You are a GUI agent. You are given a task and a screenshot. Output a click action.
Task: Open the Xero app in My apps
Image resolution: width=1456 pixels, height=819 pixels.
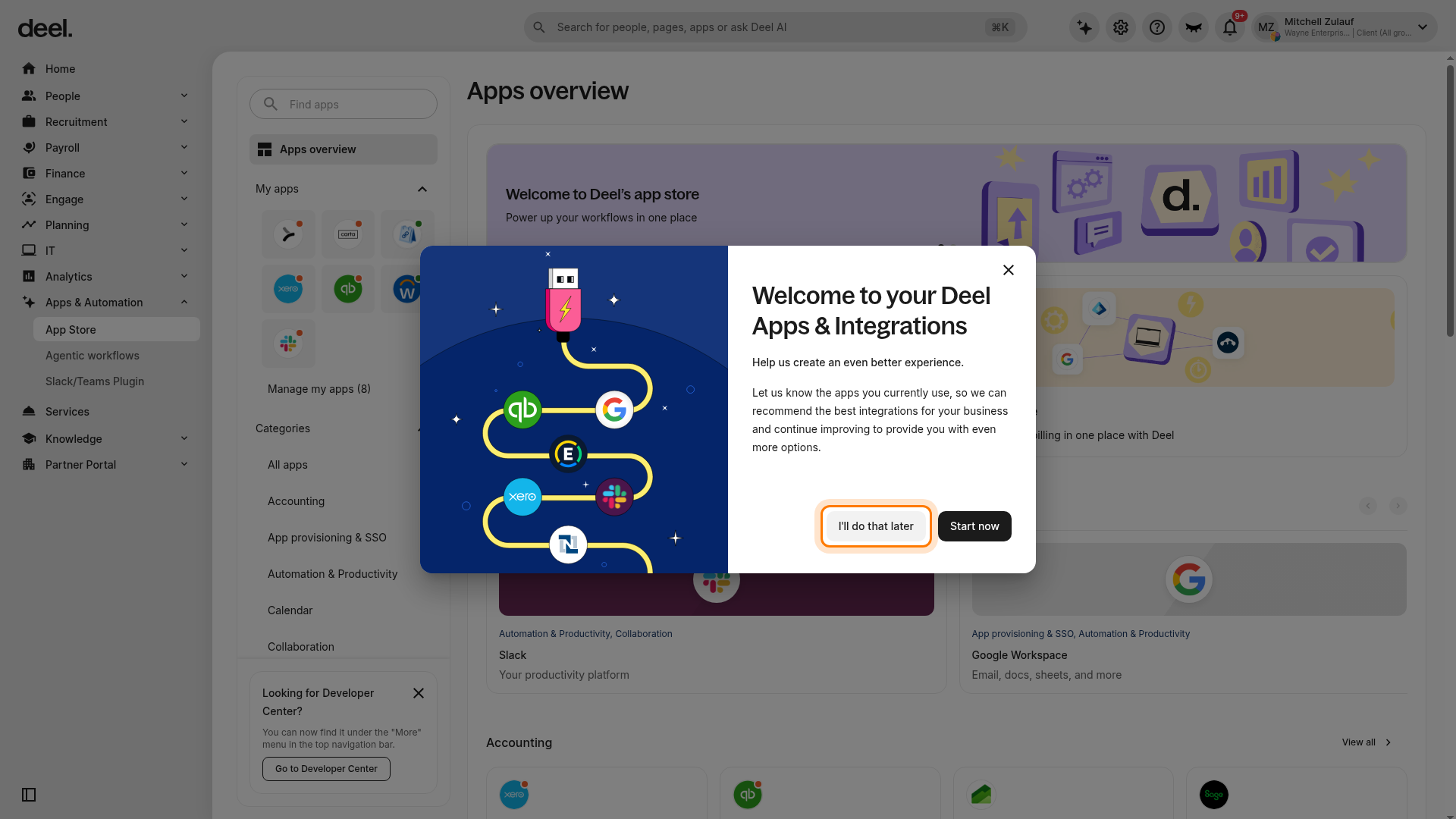[288, 289]
